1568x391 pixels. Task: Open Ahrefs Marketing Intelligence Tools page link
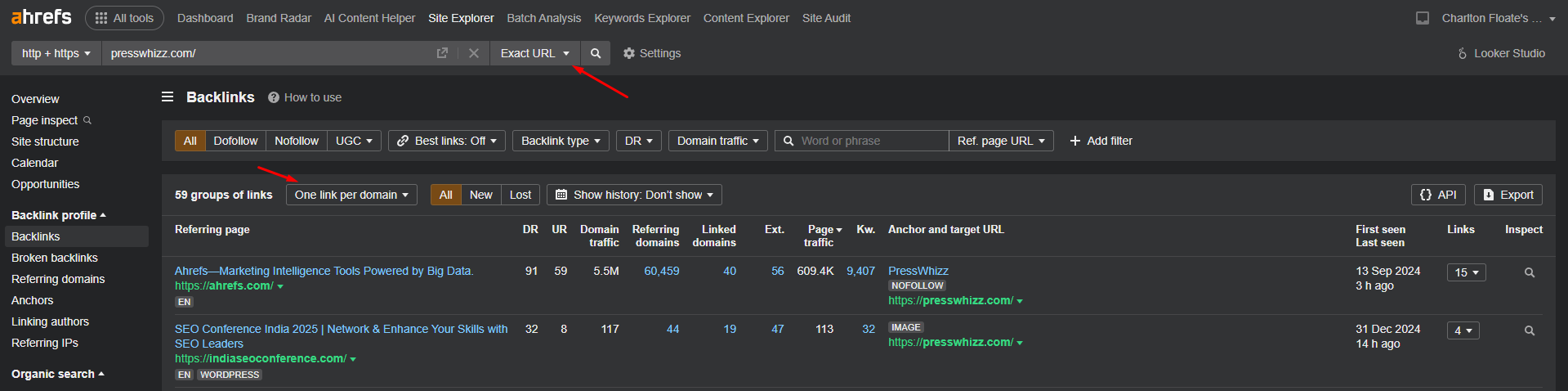[x=324, y=271]
